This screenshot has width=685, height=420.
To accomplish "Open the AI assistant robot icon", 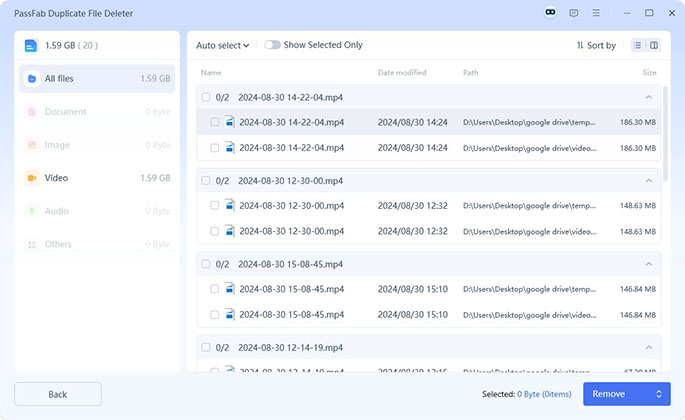I will (x=549, y=13).
